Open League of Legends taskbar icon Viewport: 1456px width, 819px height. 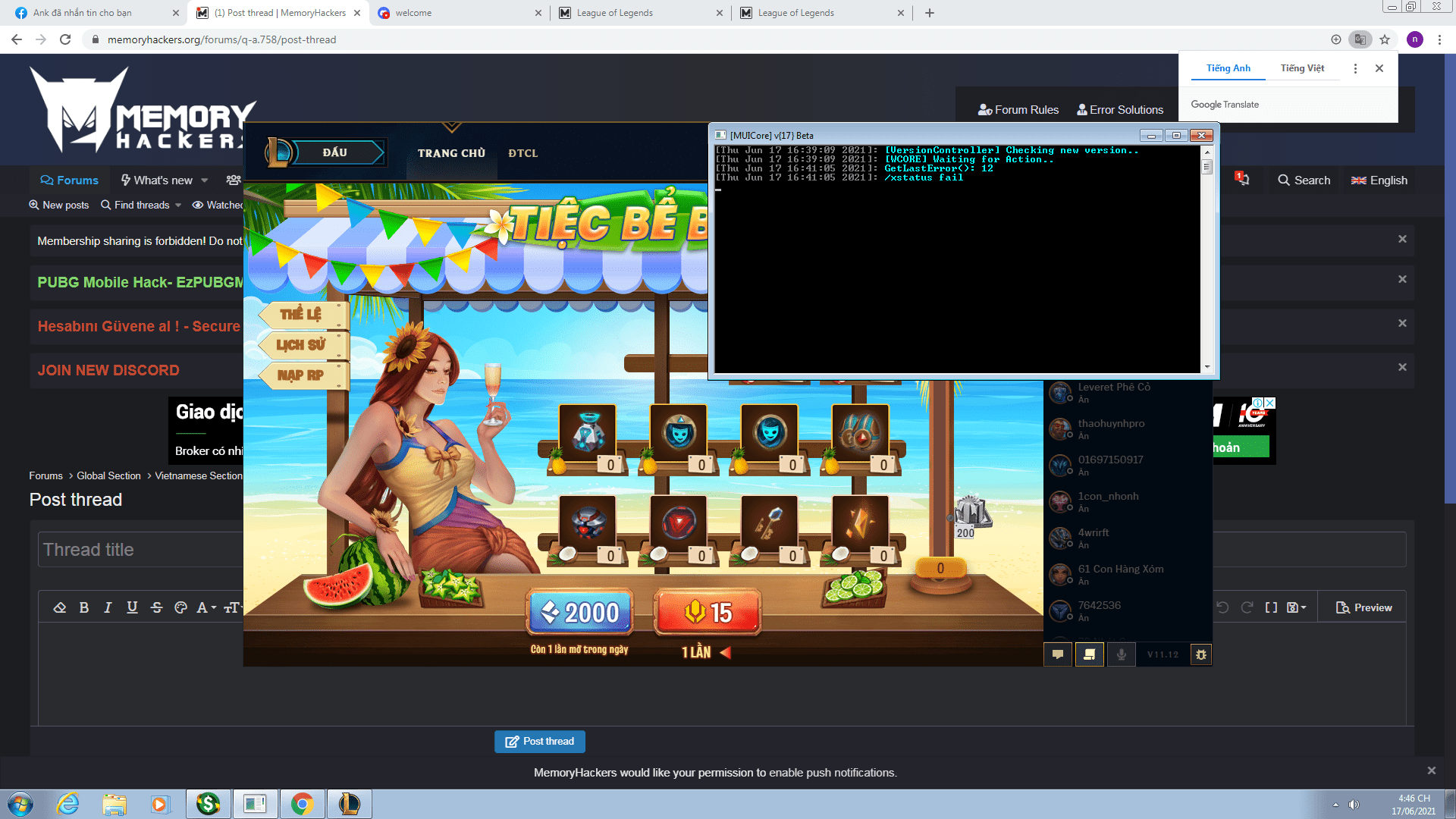click(x=349, y=804)
